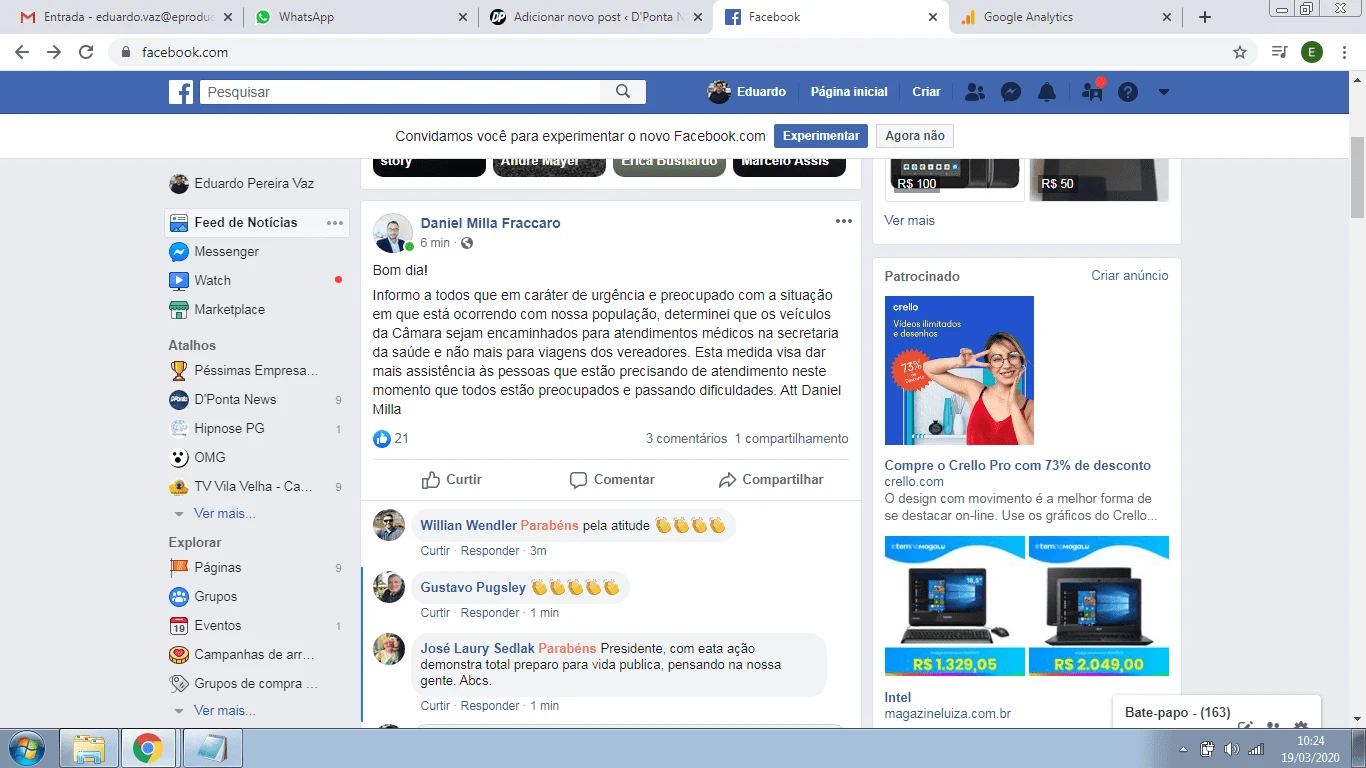
Task: Open Chrome from the Windows taskbar
Action: (x=148, y=748)
